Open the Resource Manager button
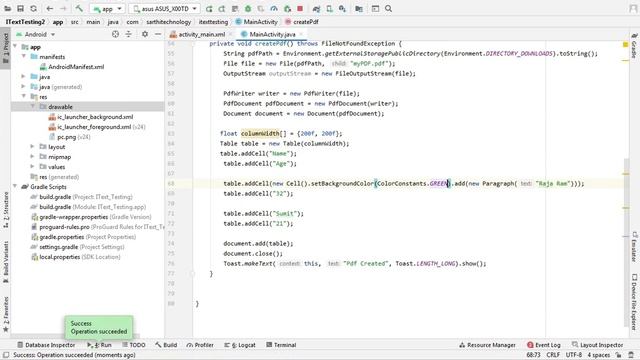This screenshot has height=360, width=640. (487, 345)
